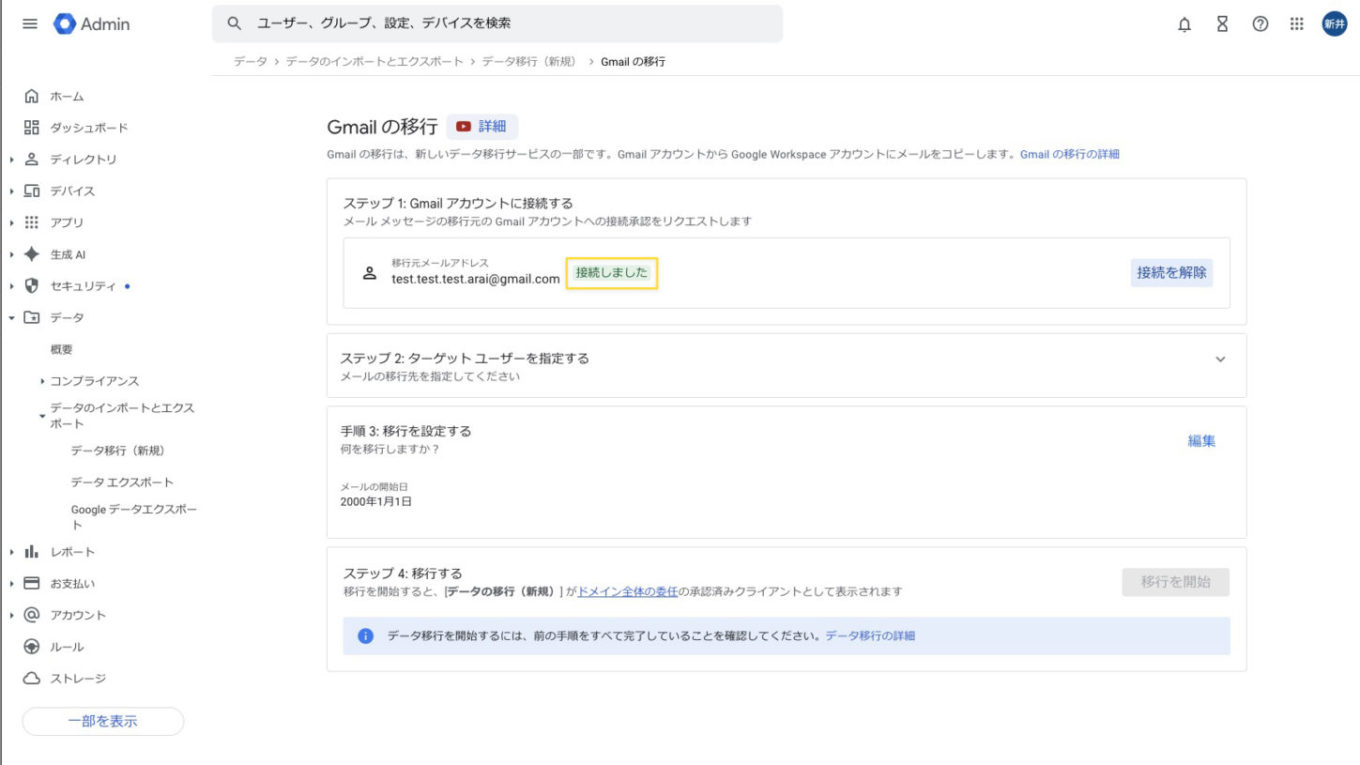Click the 接続を解除 button

tap(1171, 272)
